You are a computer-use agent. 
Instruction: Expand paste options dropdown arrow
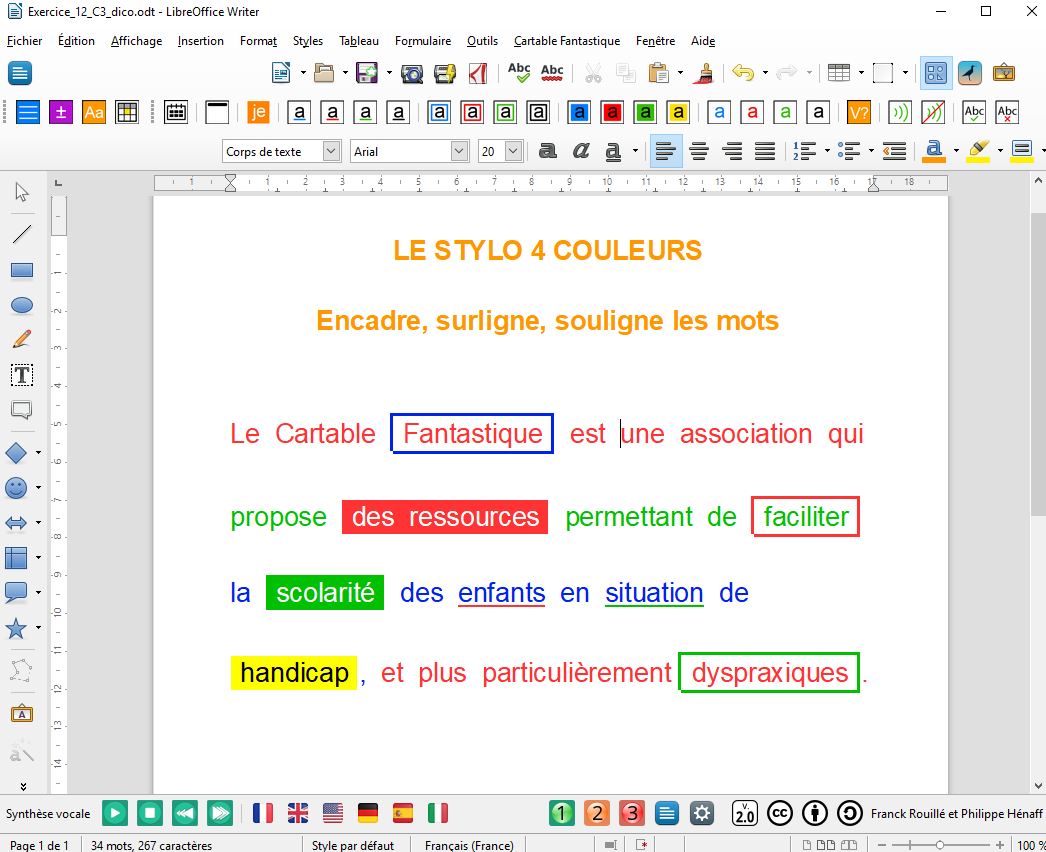680,73
